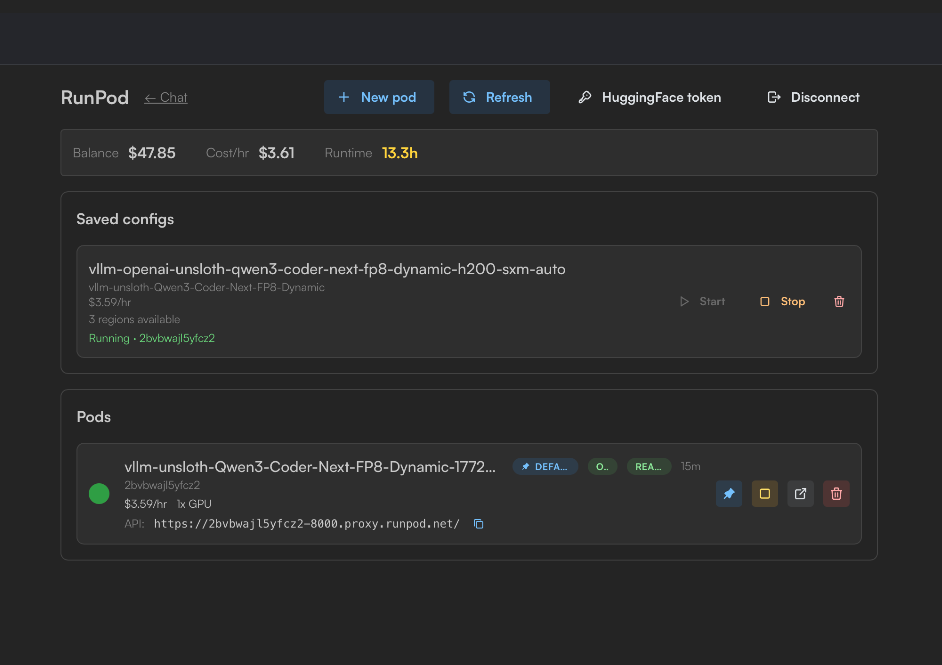Copy the pod API URL with copy icon

coord(478,523)
